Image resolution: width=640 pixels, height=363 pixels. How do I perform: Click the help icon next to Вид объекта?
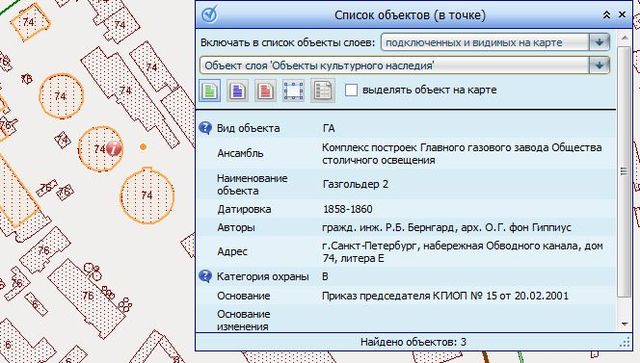point(205,128)
